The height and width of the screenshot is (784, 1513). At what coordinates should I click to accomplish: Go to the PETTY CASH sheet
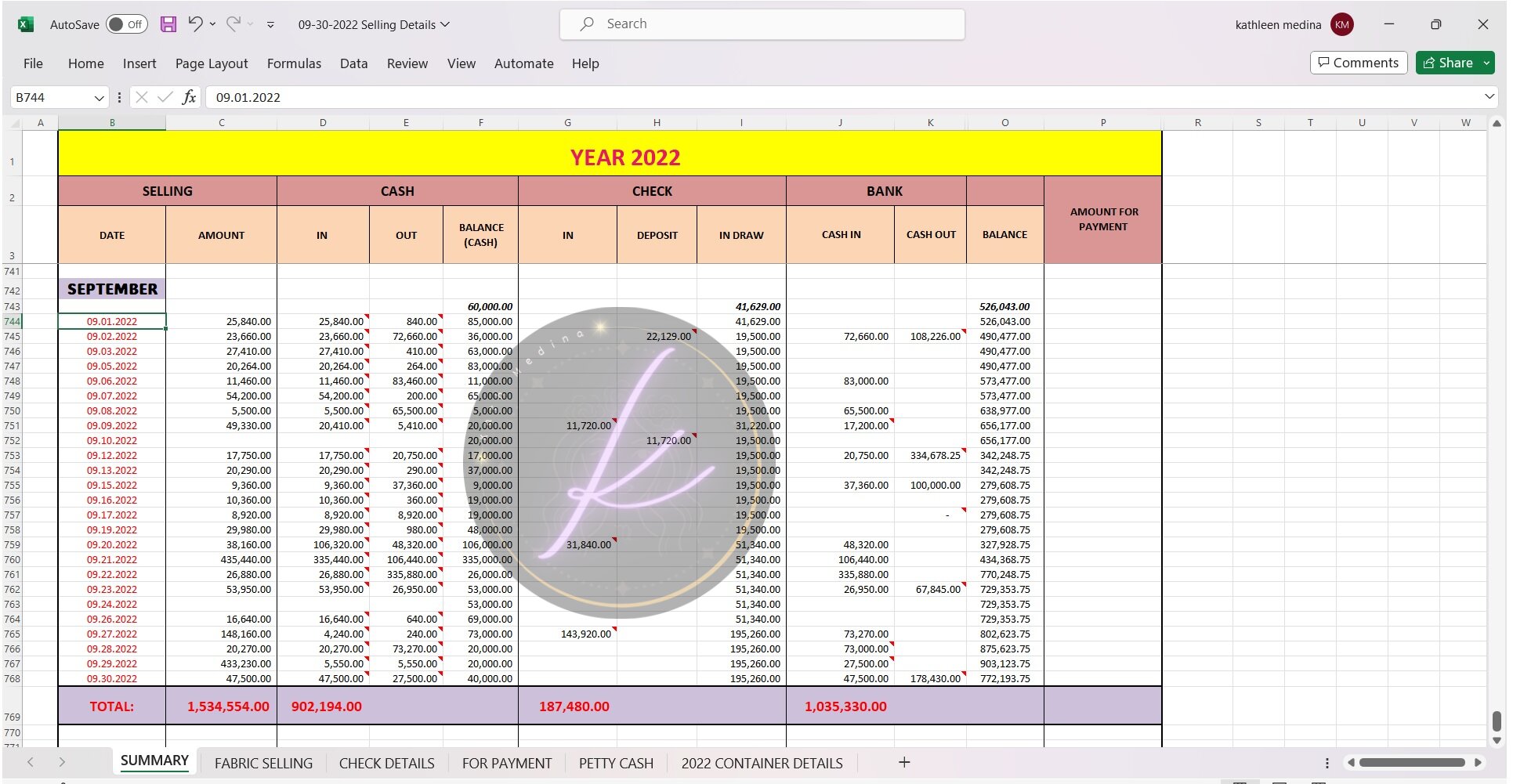click(x=616, y=763)
